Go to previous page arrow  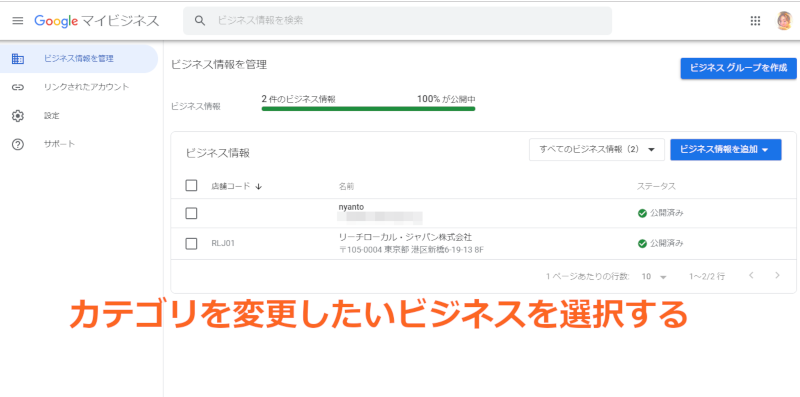coord(751,276)
